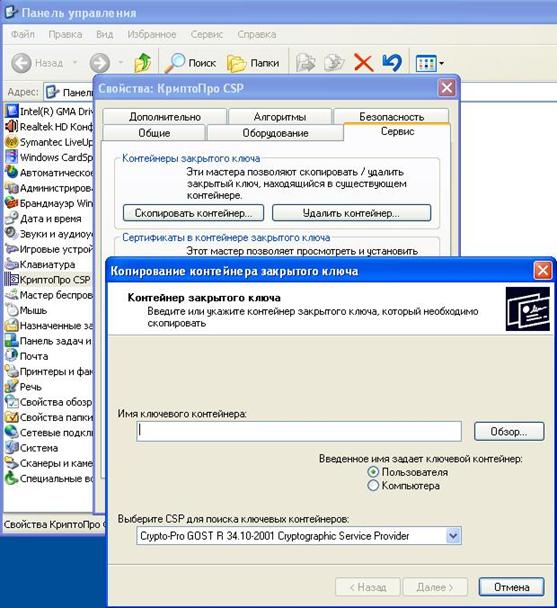
Task: Click the Copy To folder toolbar icon
Action: click(334, 63)
